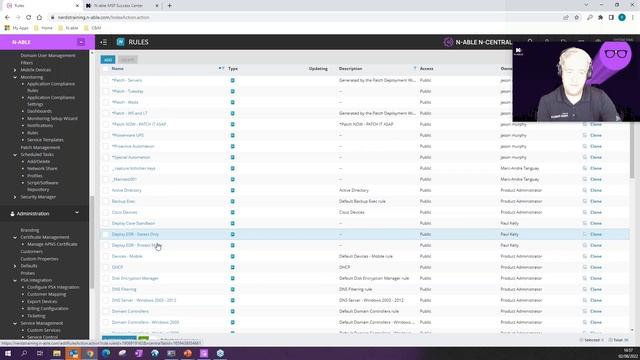This screenshot has width=640, height=360.
Task: Open File Explorer from the taskbar
Action: click(57, 353)
